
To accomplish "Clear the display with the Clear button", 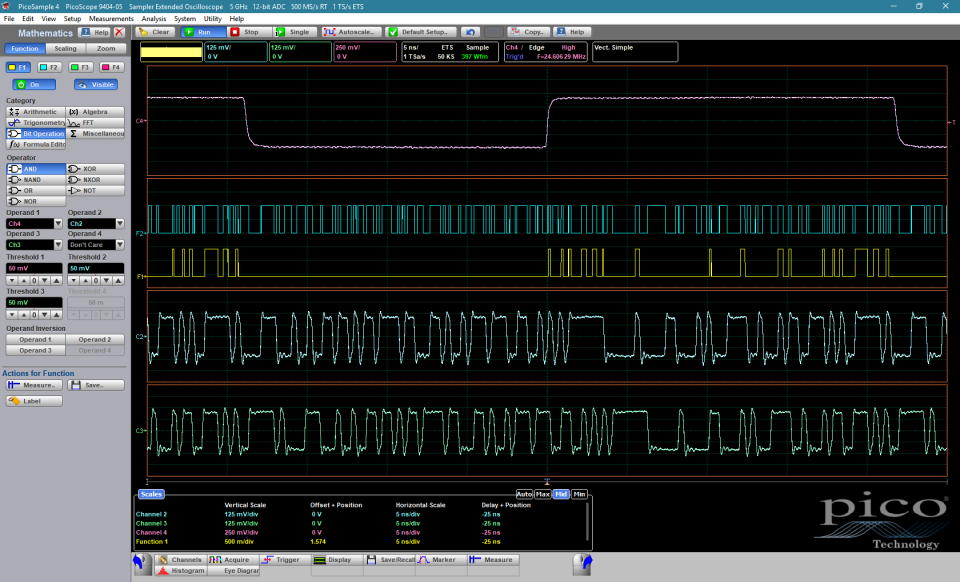I will (x=155, y=32).
